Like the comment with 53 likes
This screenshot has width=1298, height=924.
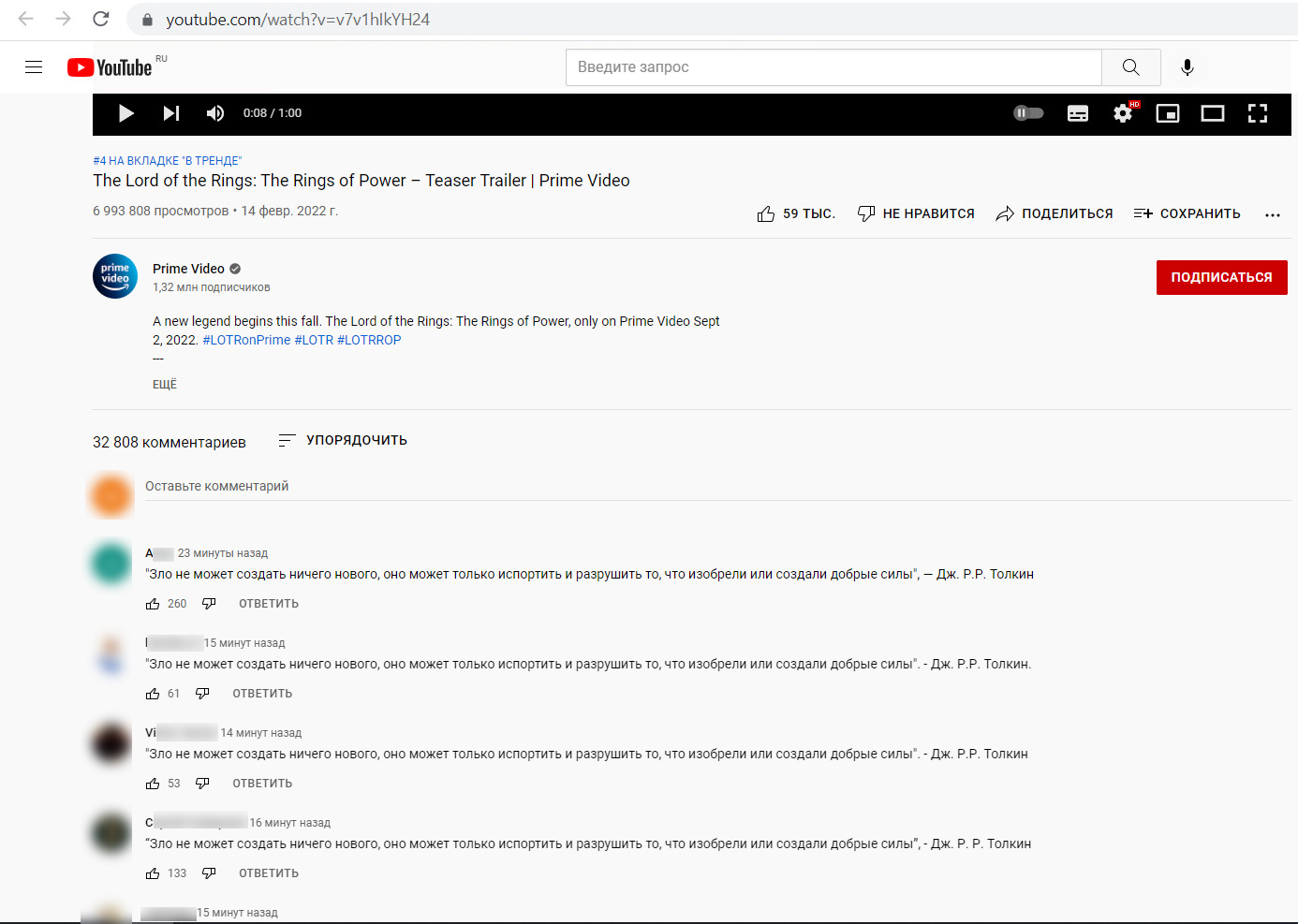point(153,784)
